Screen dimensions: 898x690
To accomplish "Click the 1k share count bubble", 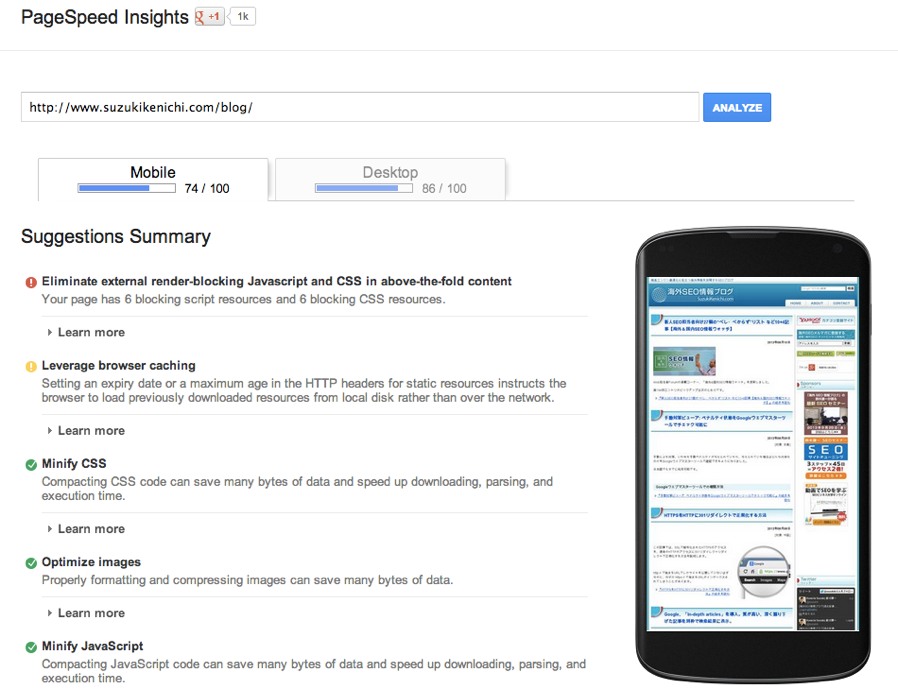I will [x=242, y=17].
